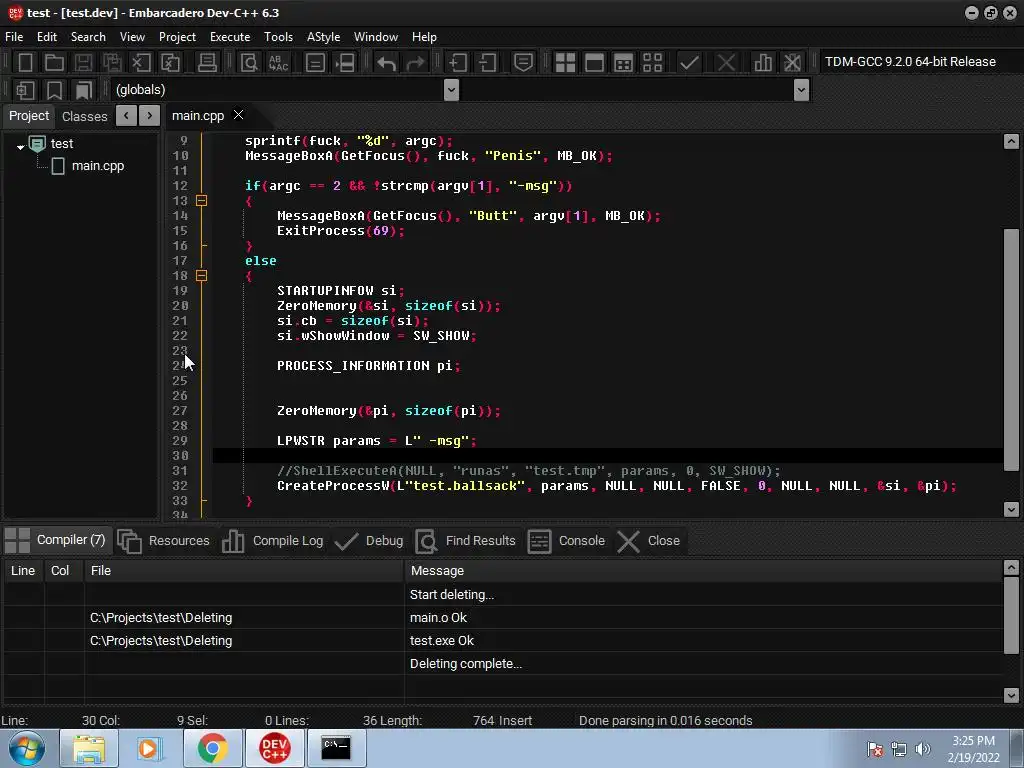Click the Syntax Check checkmark icon

[689, 62]
